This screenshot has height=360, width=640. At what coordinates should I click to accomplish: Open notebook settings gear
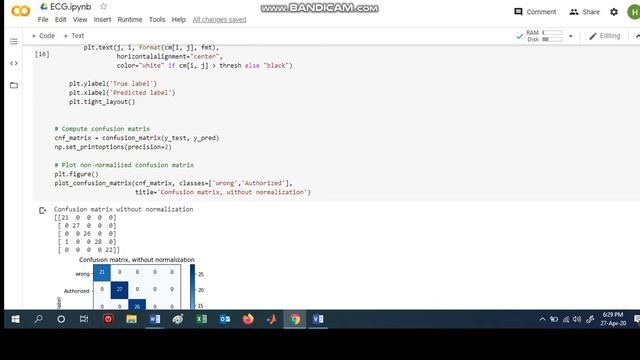[x=614, y=12]
